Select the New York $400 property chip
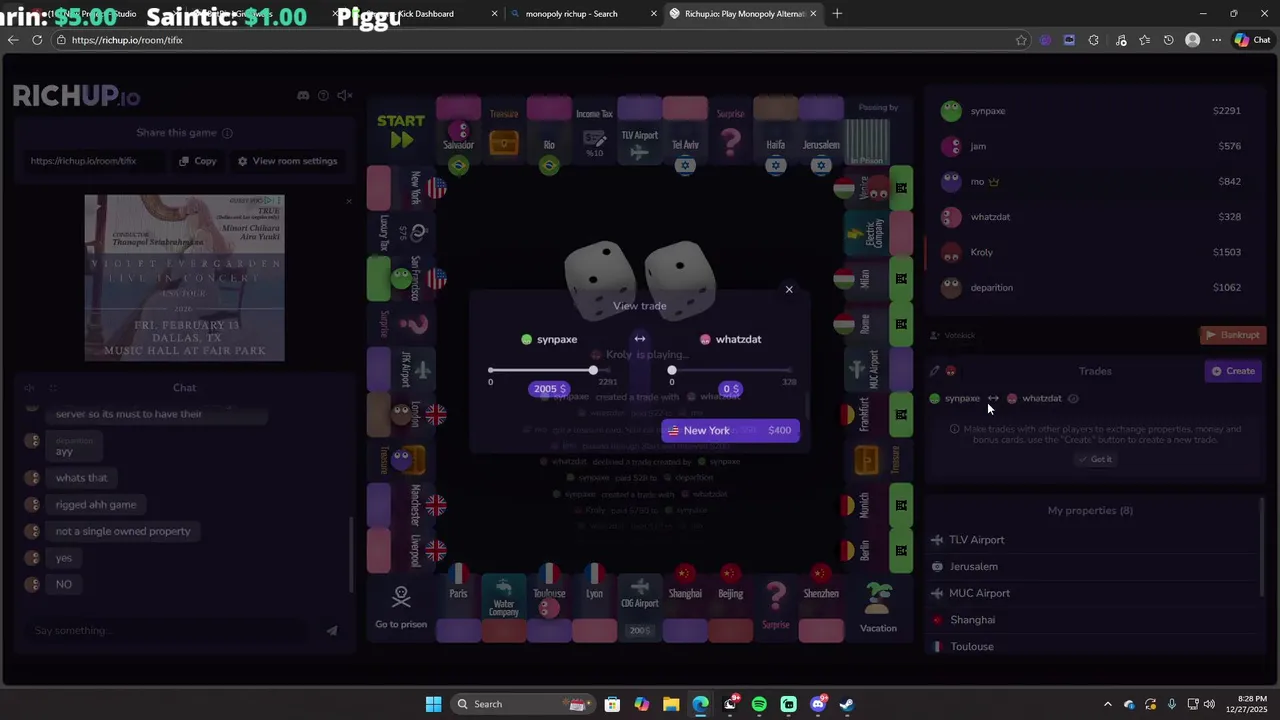Image resolution: width=1280 pixels, height=720 pixels. [730, 431]
